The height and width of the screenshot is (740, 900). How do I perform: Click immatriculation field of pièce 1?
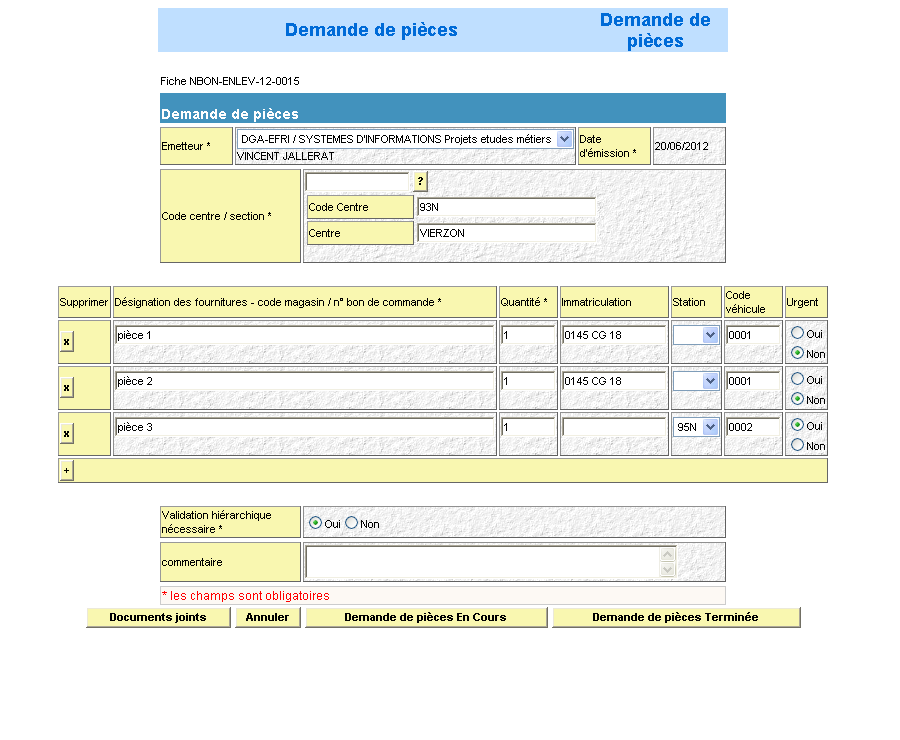click(614, 335)
